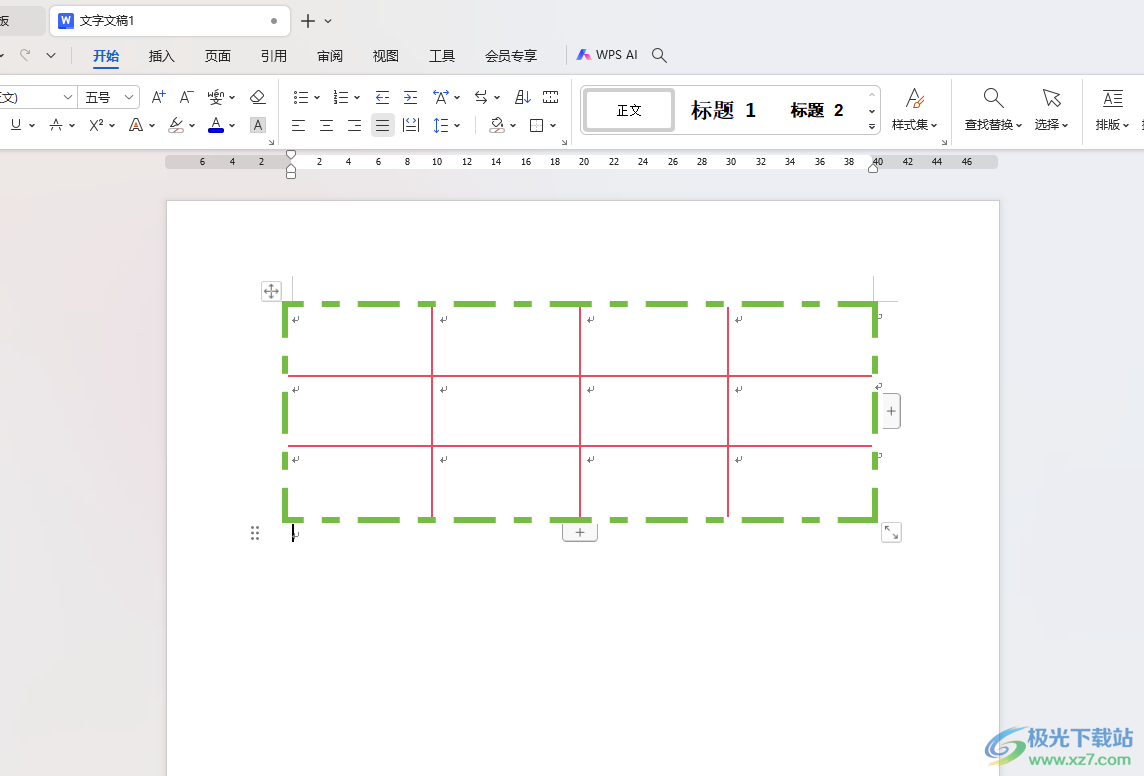Click the table move handle
This screenshot has width=1144, height=776.
(271, 291)
